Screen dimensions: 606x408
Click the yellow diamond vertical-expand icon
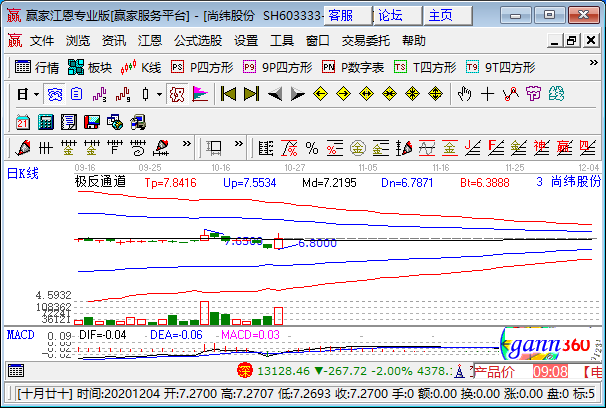[x=436, y=94]
